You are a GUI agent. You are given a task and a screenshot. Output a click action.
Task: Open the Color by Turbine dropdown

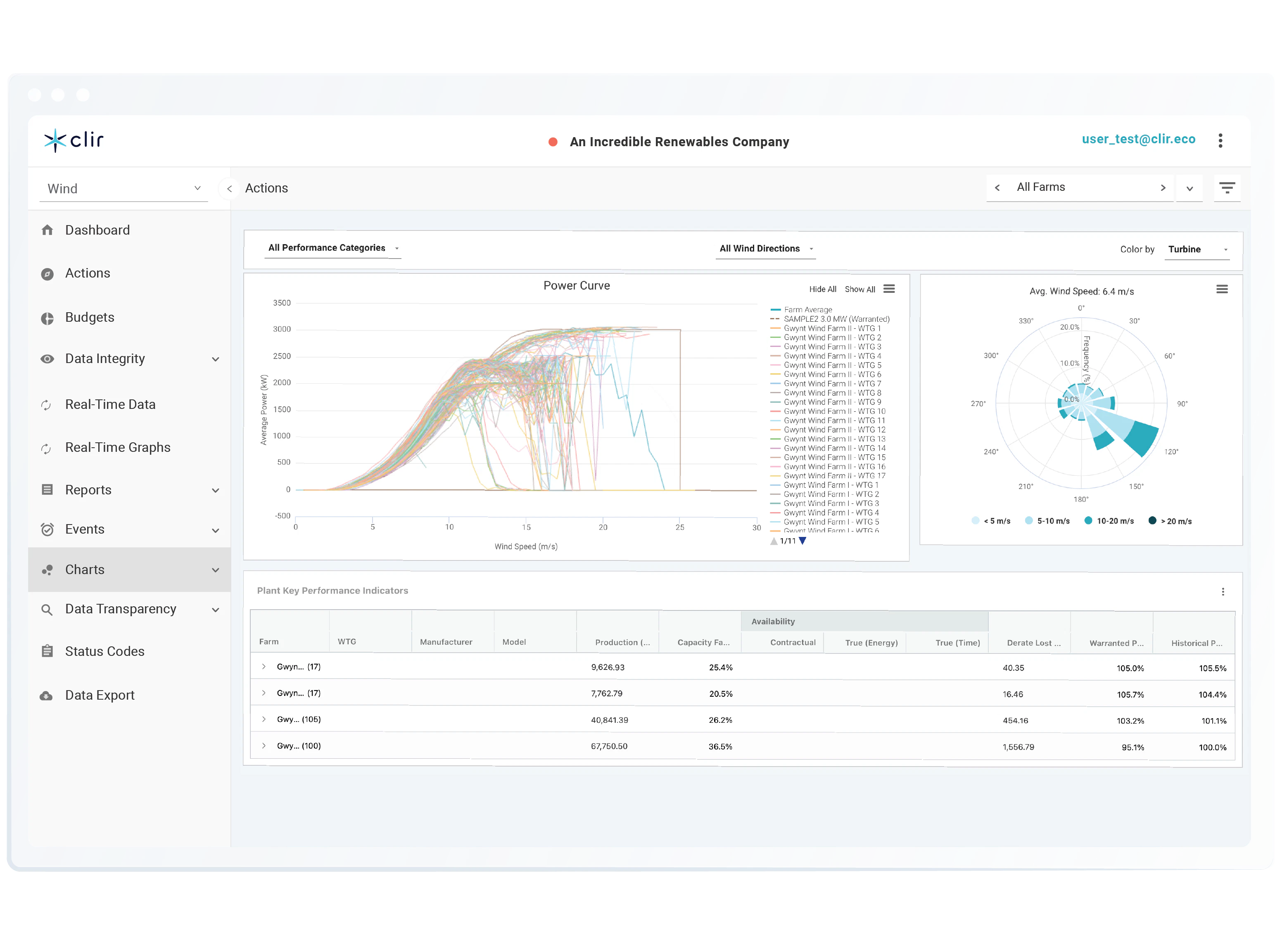point(1197,249)
